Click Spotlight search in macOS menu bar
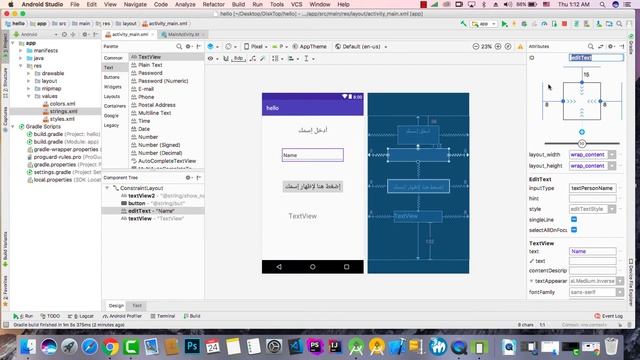640x360 pixels. [x=602, y=4]
